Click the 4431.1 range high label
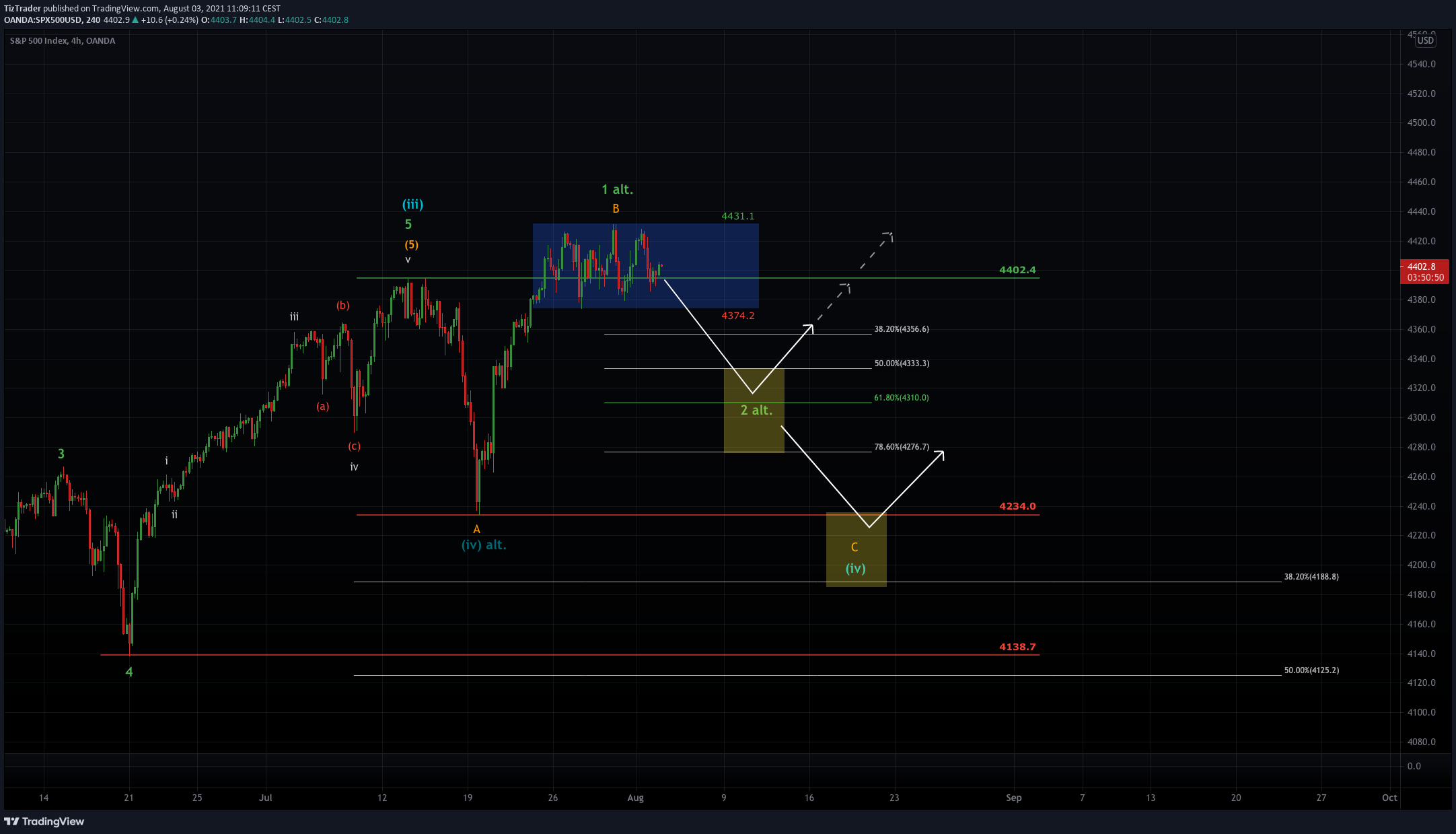The image size is (1456, 834). coord(738,216)
